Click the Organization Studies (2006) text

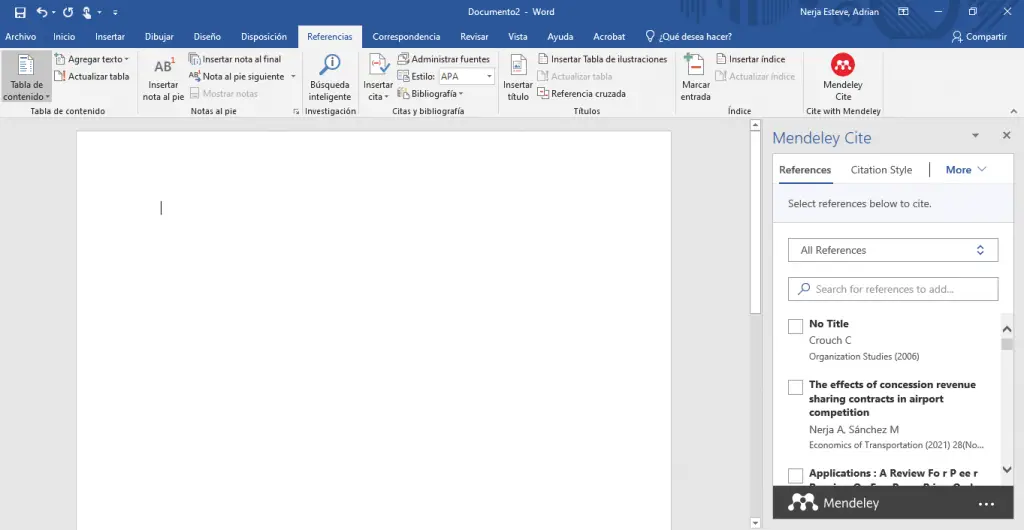coord(863,356)
